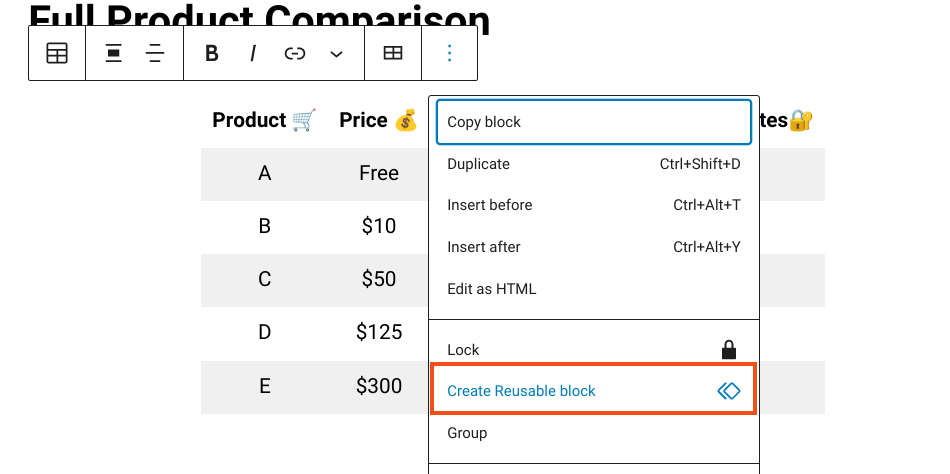Insert a link from the toolbar

(294, 53)
